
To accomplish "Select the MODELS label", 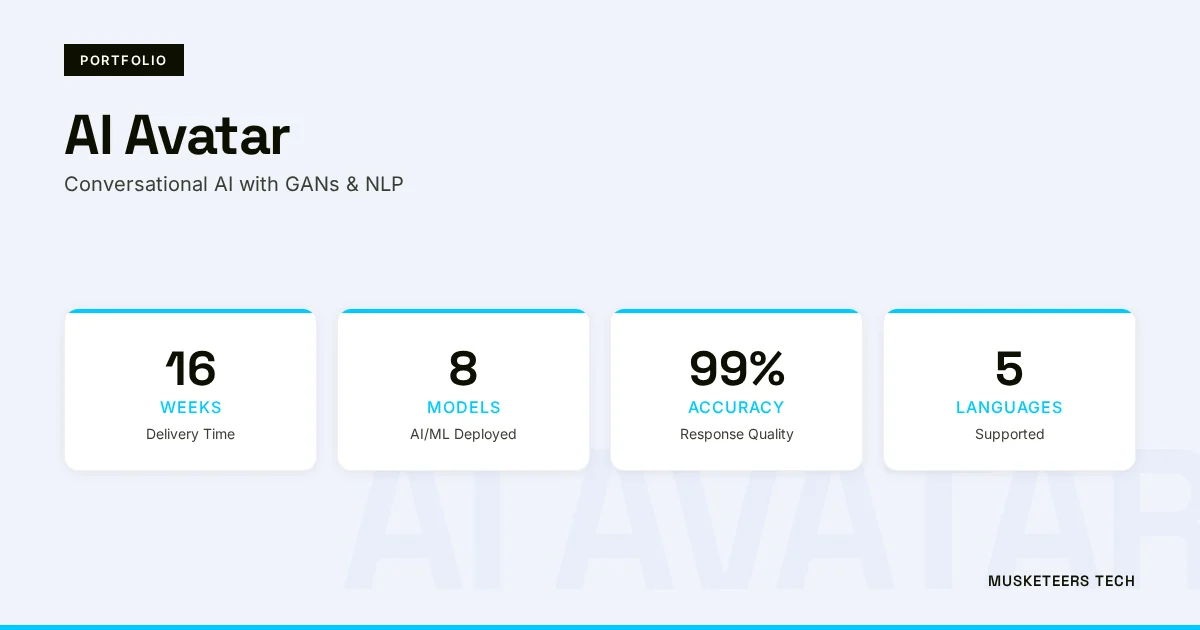I will (463, 407).
